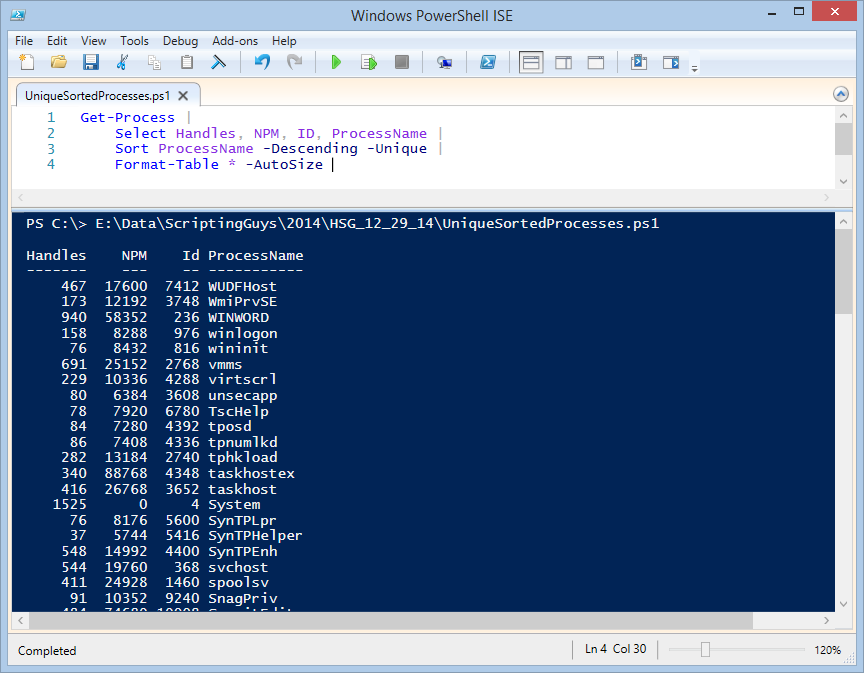The height and width of the screenshot is (673, 864).
Task: Click the Clear Console Pane icon
Action: pos(218,63)
